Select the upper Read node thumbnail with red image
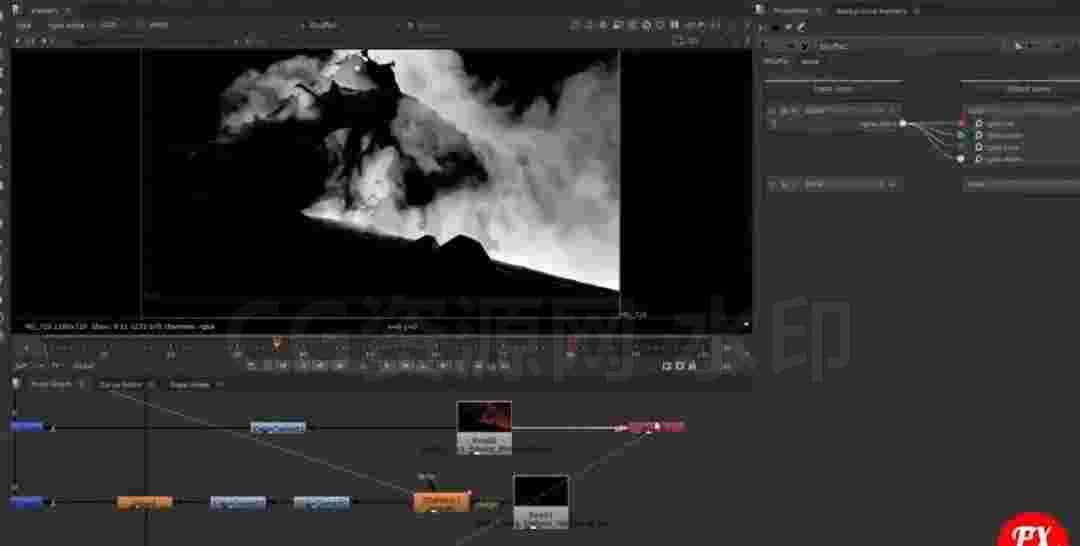The width and height of the screenshot is (1080, 546). coord(484,428)
